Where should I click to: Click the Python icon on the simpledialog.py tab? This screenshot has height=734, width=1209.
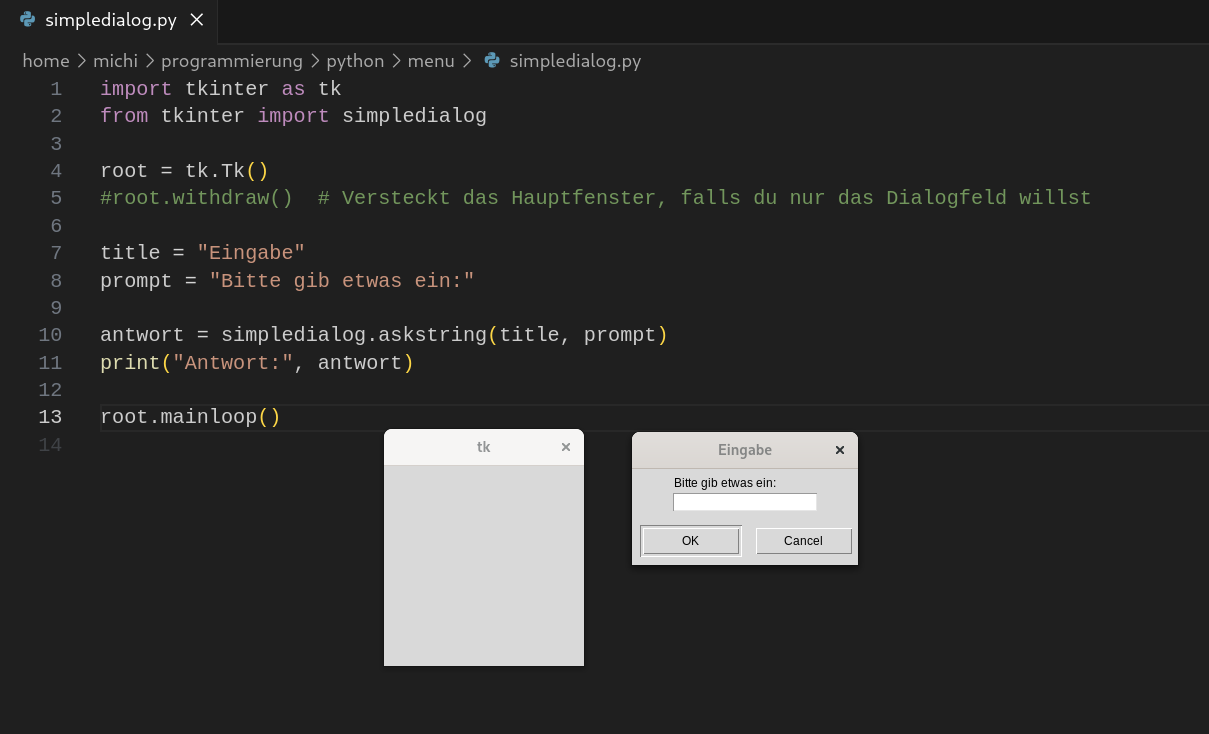pyautogui.click(x=27, y=19)
